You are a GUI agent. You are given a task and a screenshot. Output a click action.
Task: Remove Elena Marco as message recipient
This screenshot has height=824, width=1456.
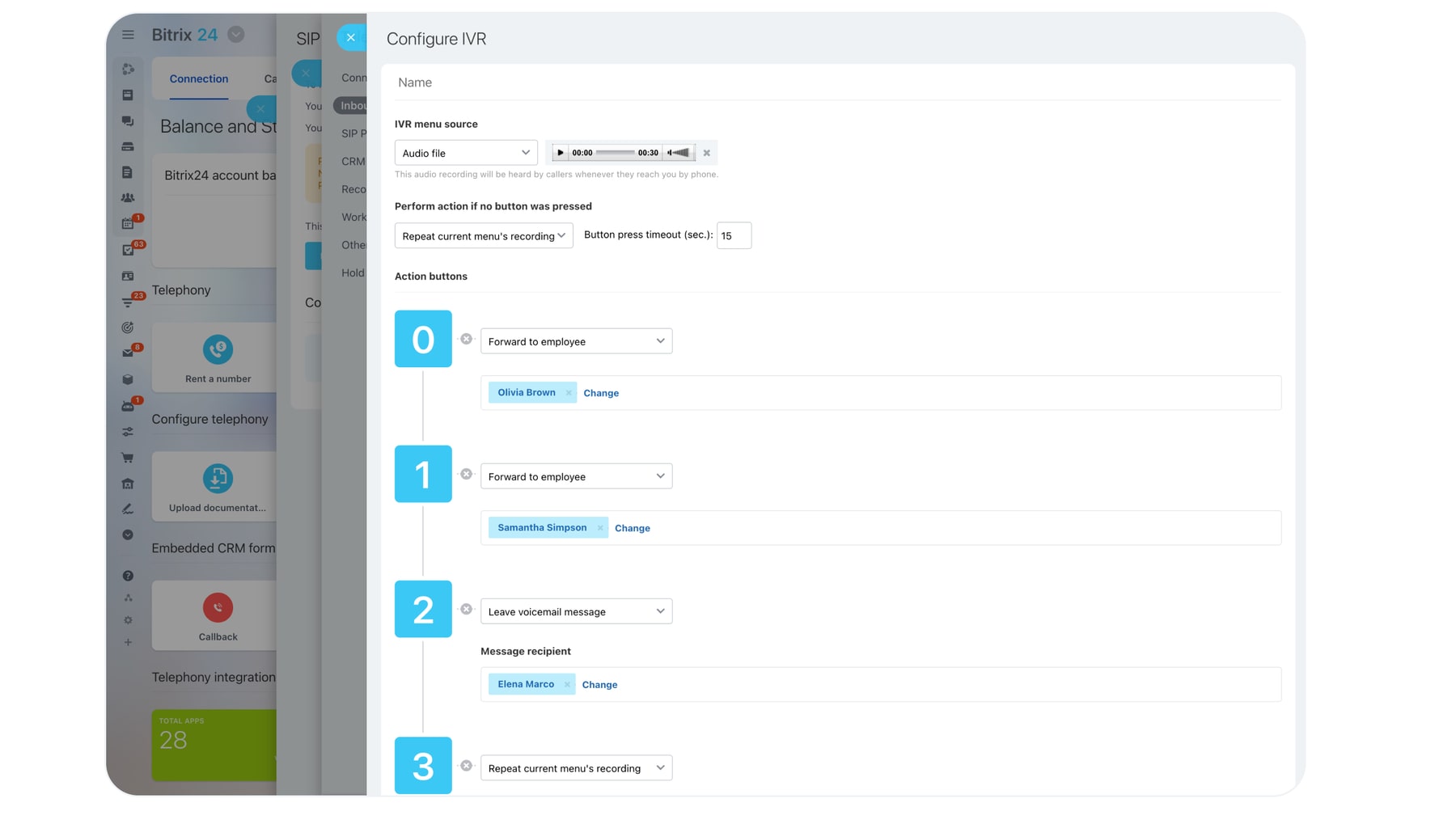[567, 685]
